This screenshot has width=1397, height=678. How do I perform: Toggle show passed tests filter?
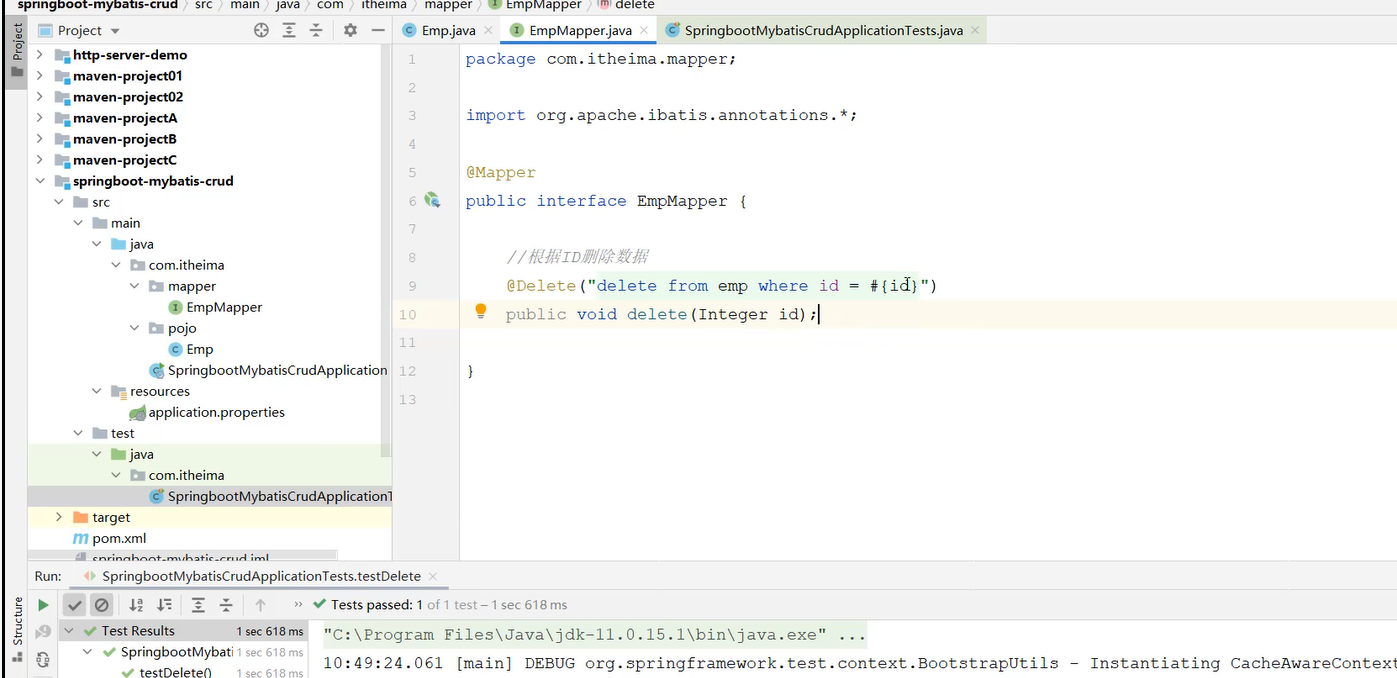pos(75,605)
